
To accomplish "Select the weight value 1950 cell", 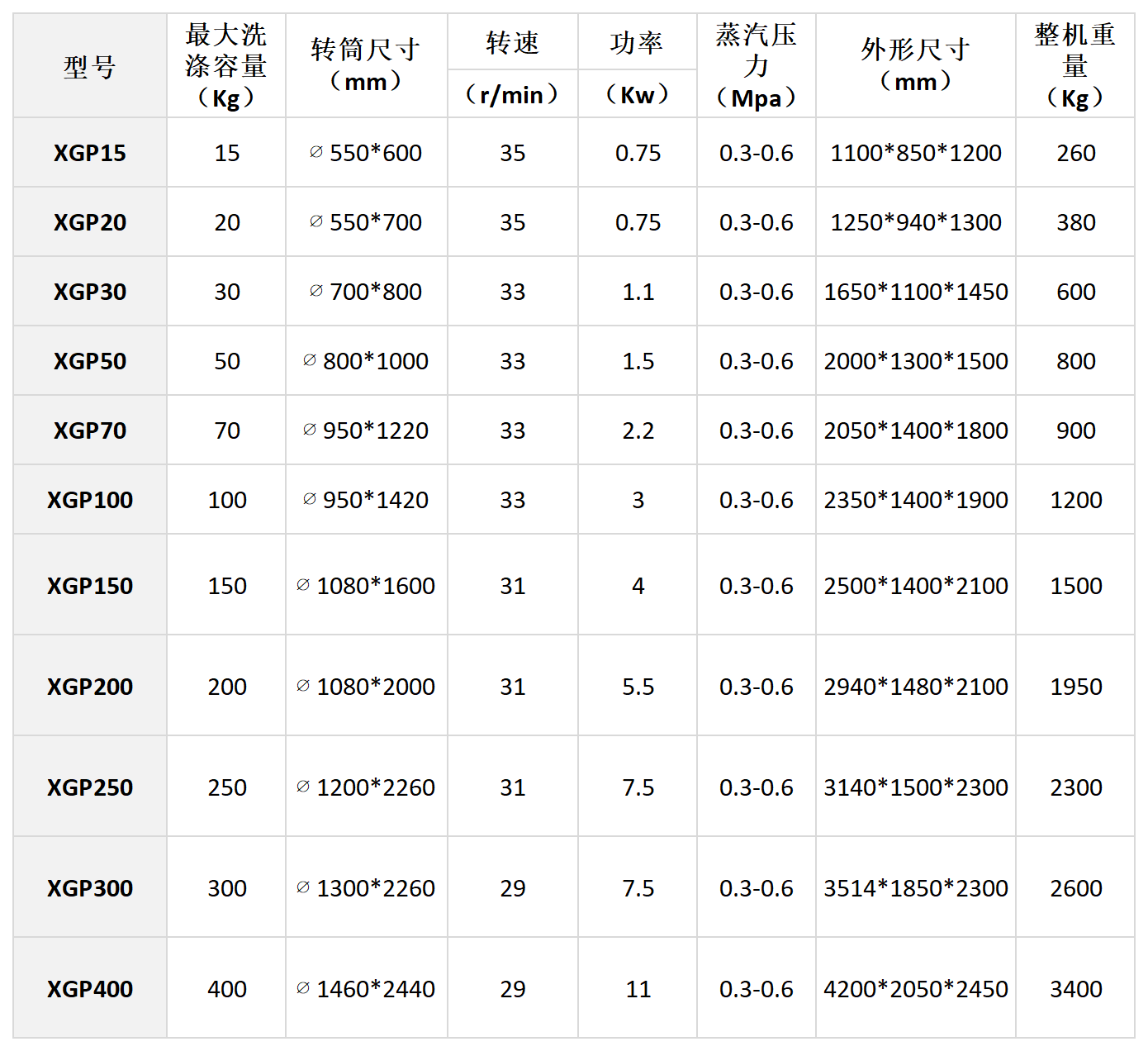I will pos(1075,687).
